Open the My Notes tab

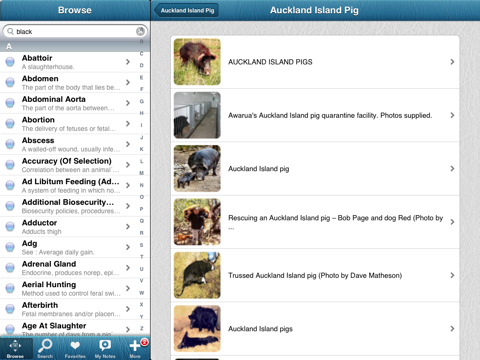pyautogui.click(x=105, y=349)
